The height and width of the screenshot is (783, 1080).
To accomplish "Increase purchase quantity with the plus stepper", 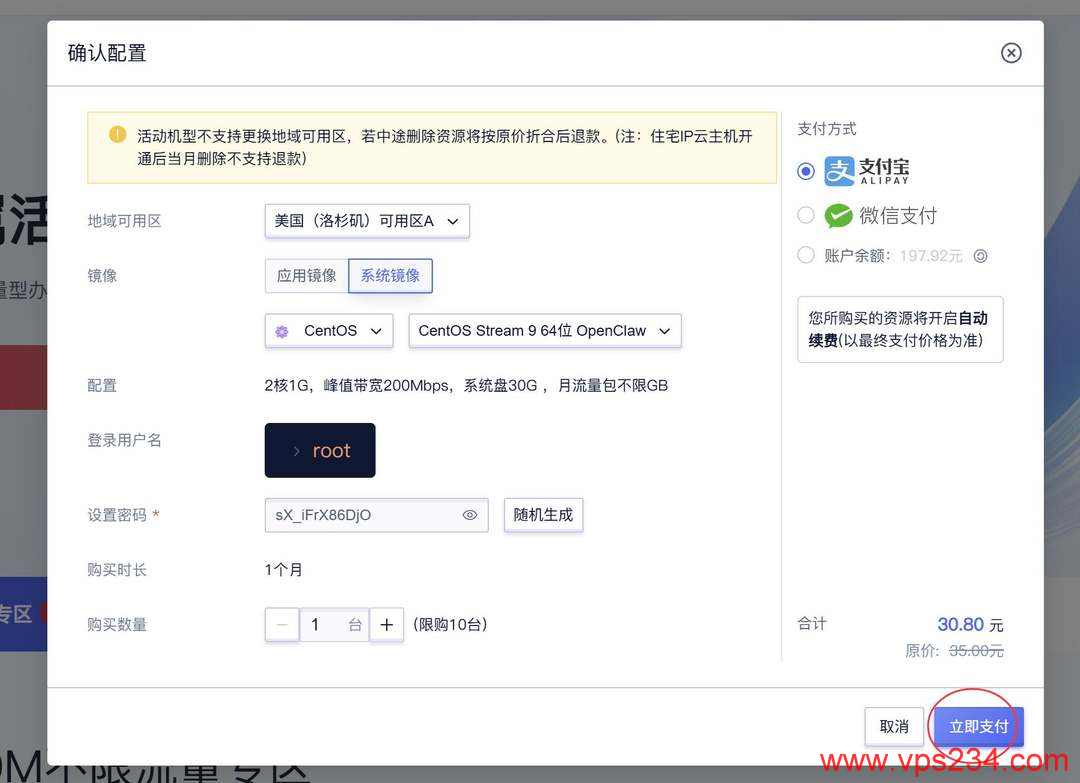I will pos(387,624).
